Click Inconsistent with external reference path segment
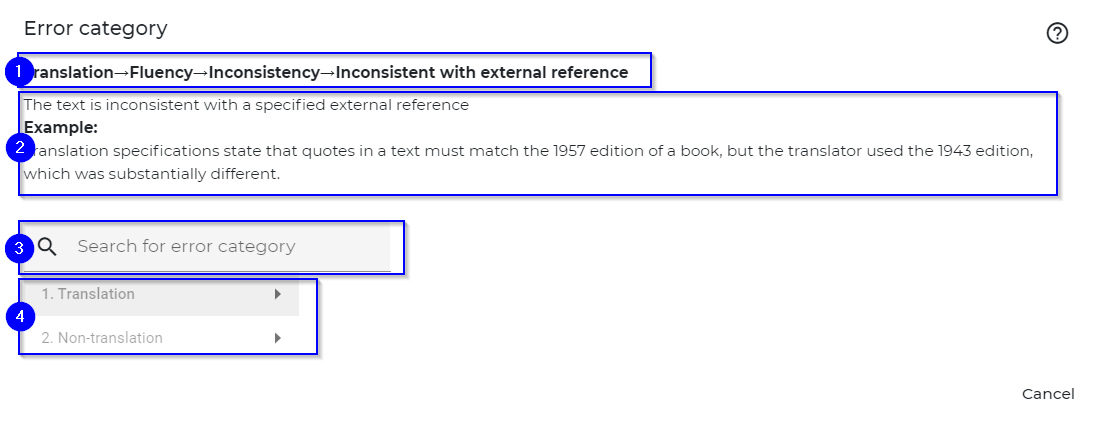 point(482,72)
